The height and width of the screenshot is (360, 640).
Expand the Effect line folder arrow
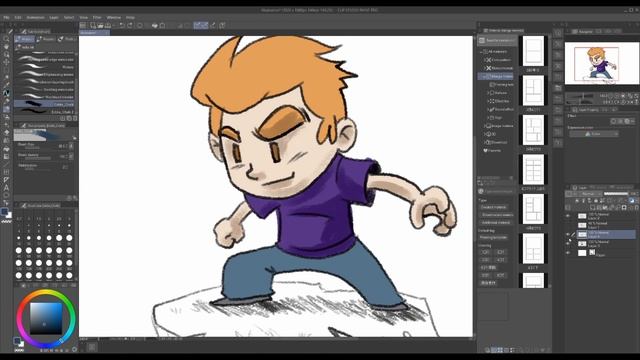[488, 101]
